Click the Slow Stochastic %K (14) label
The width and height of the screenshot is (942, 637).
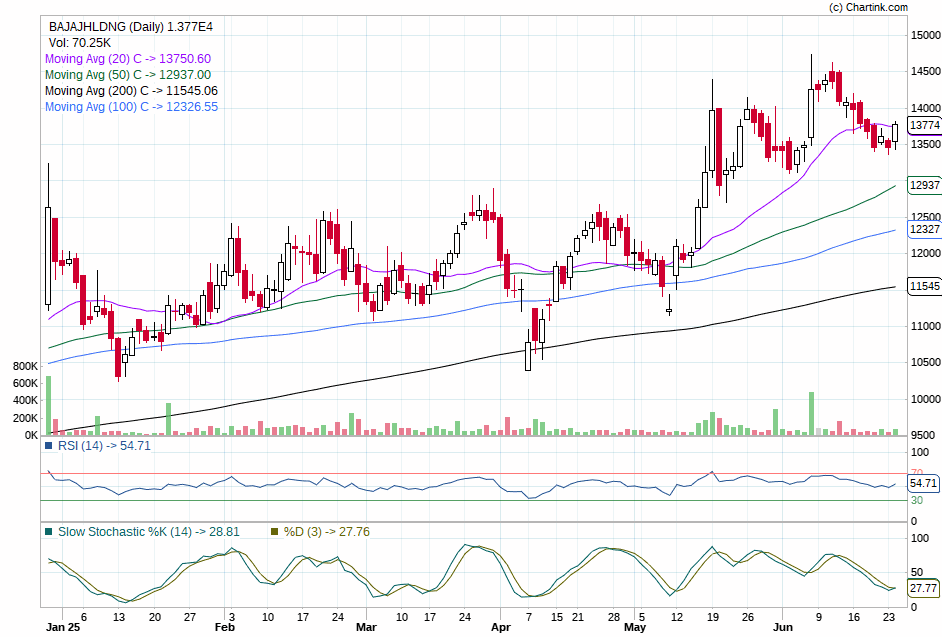149,532
